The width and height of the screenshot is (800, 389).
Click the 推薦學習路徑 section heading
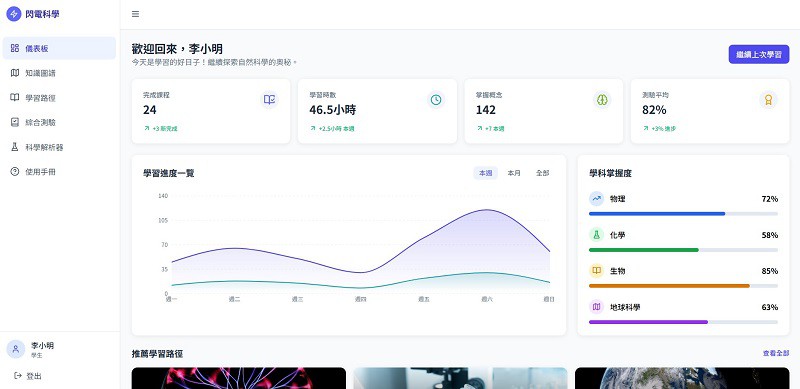pos(157,353)
